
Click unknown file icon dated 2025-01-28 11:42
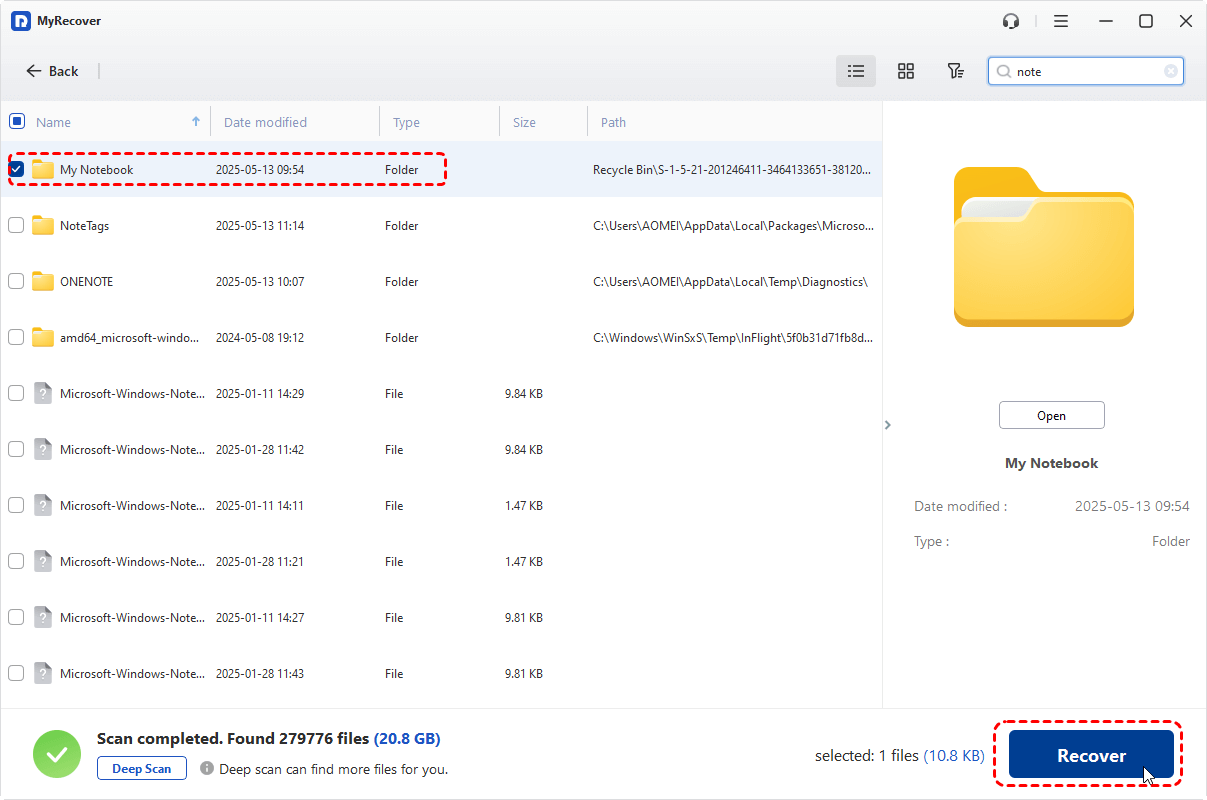click(x=42, y=449)
